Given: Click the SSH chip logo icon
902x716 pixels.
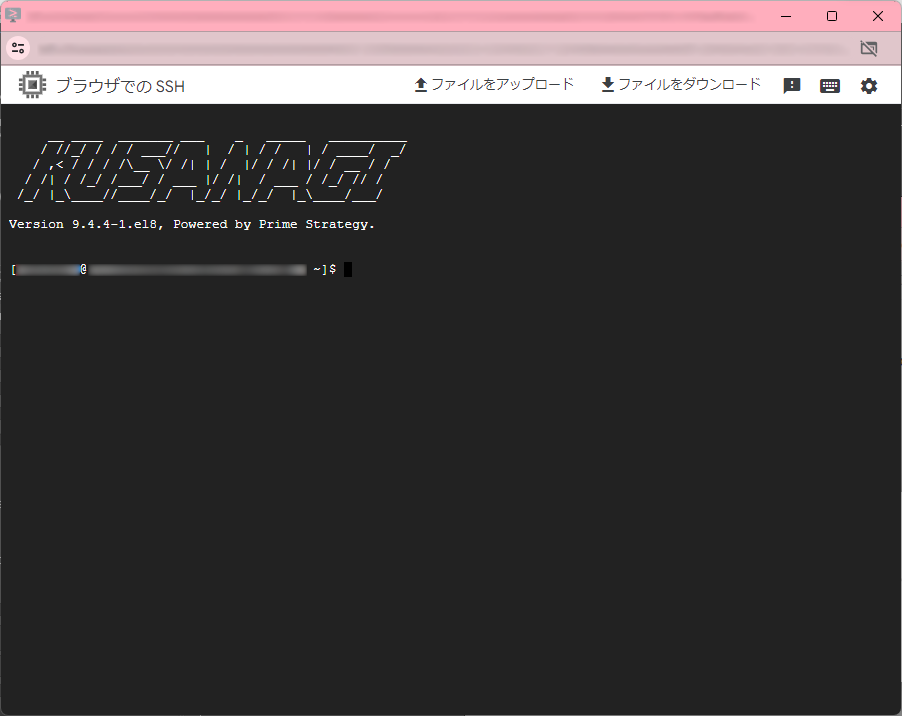Looking at the screenshot, I should point(32,85).
